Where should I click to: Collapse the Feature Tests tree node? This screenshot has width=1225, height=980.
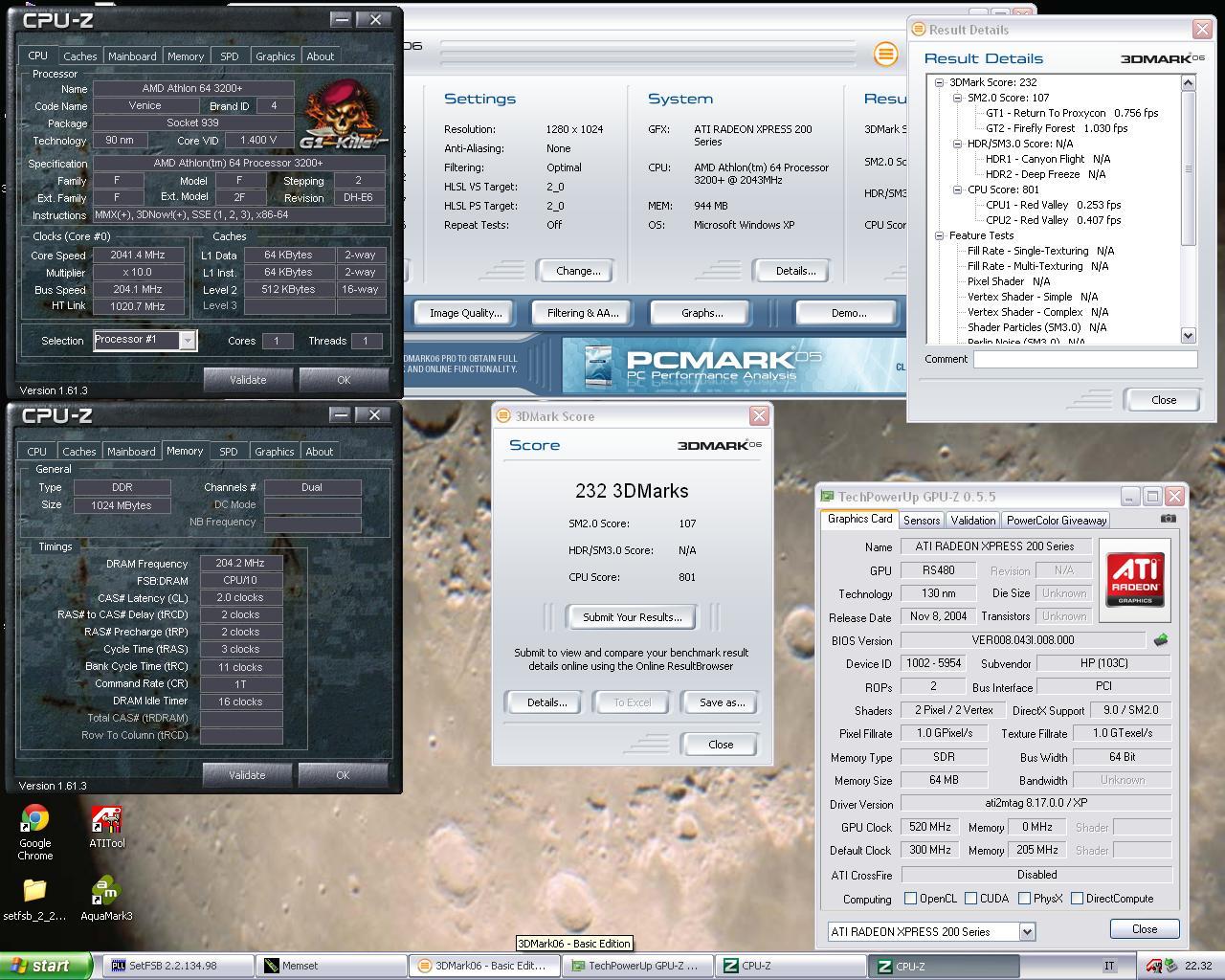point(940,235)
